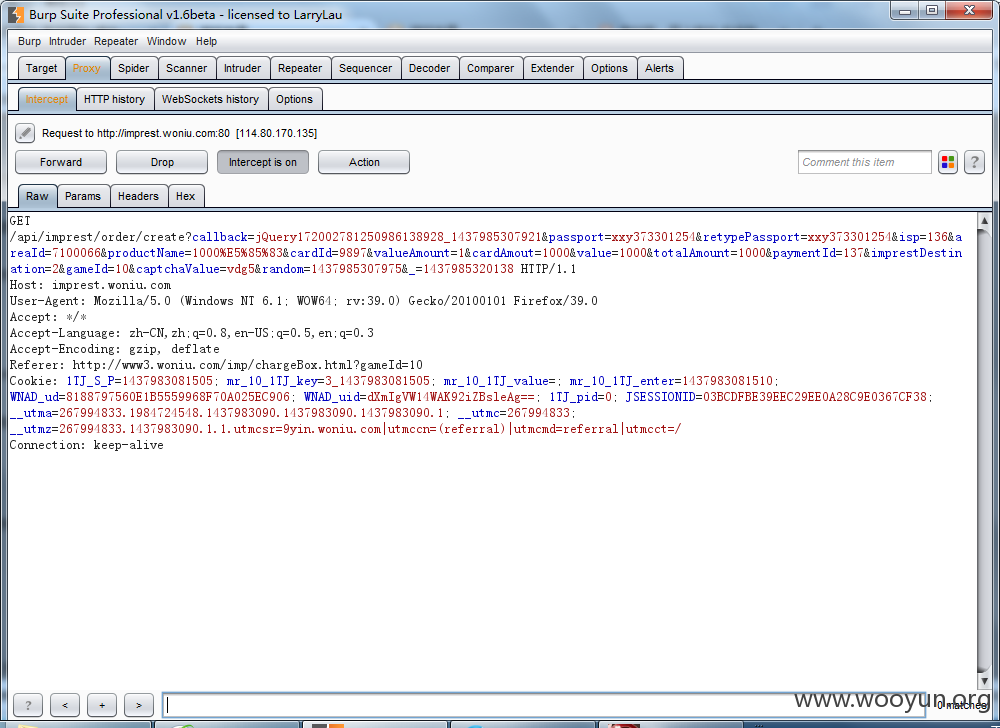The image size is (1000, 728).
Task: Select the Raw request view tab
Action: (37, 196)
